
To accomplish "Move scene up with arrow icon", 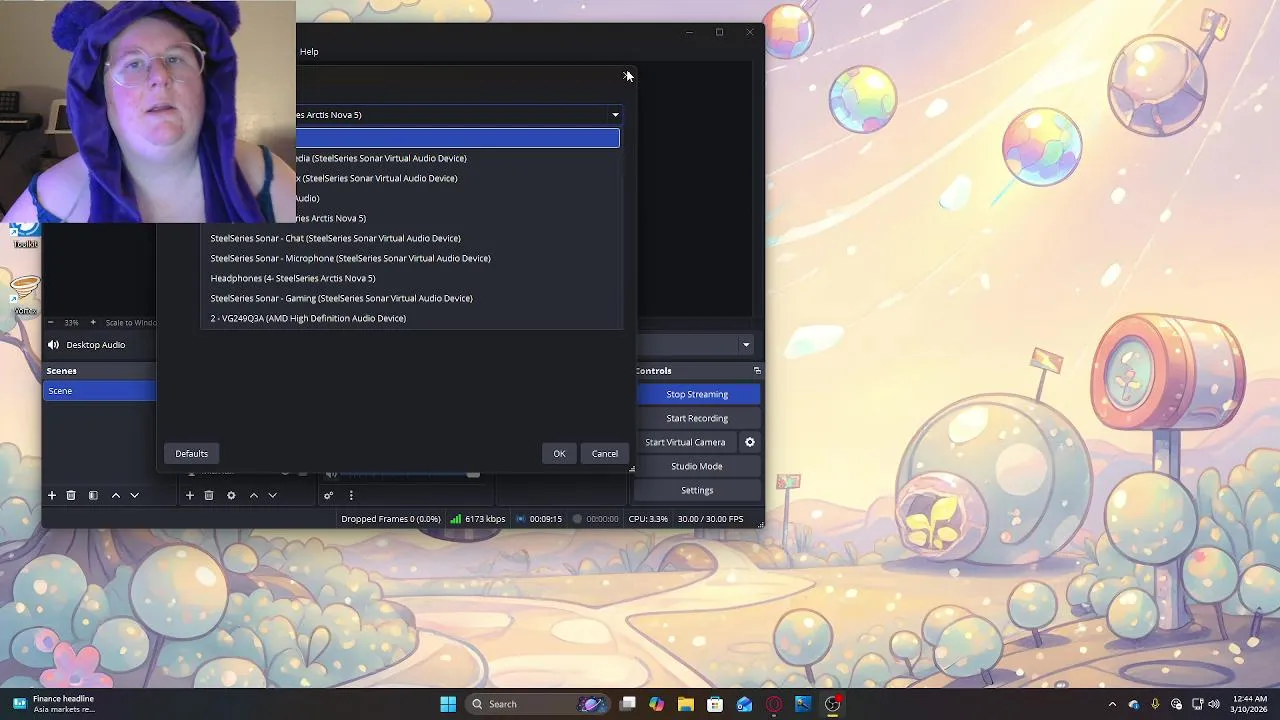I will (x=116, y=495).
